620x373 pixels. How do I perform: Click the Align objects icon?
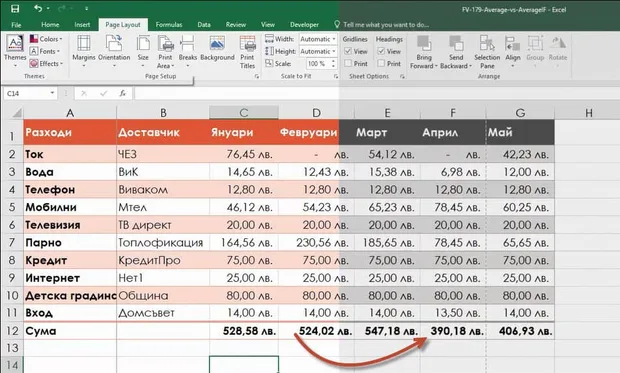click(512, 44)
